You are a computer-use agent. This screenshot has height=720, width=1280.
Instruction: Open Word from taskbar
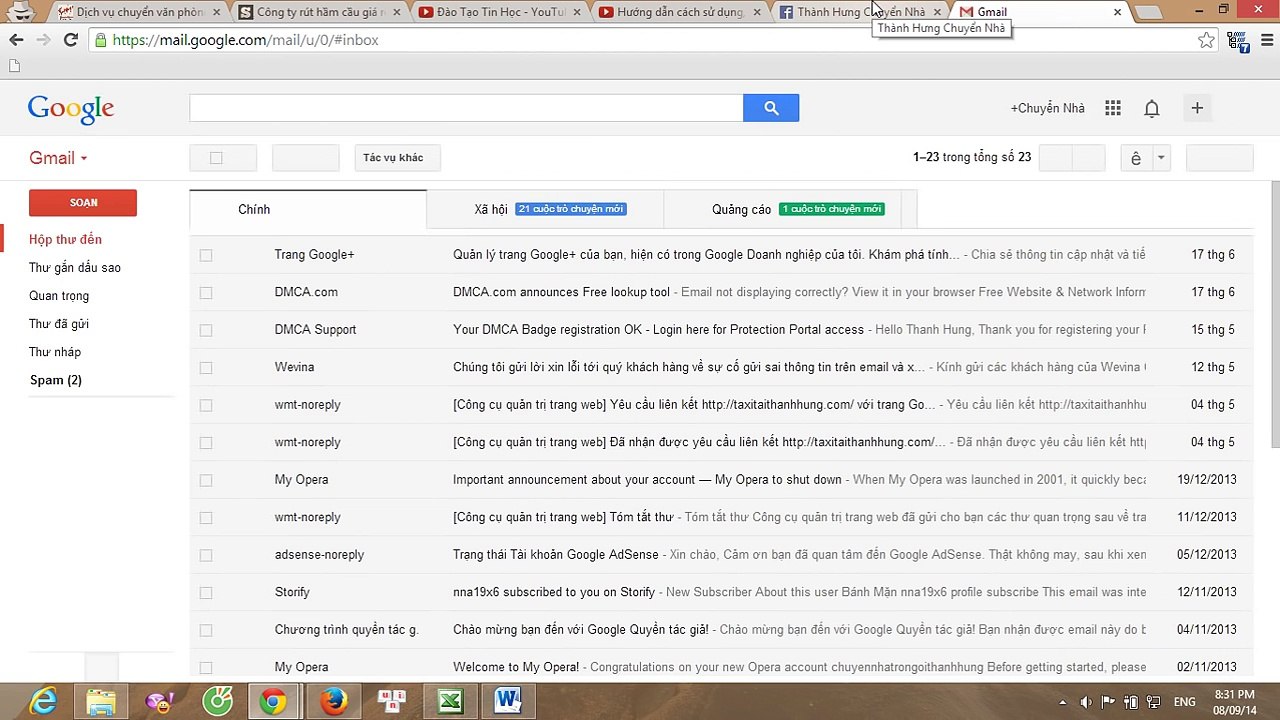pyautogui.click(x=507, y=702)
